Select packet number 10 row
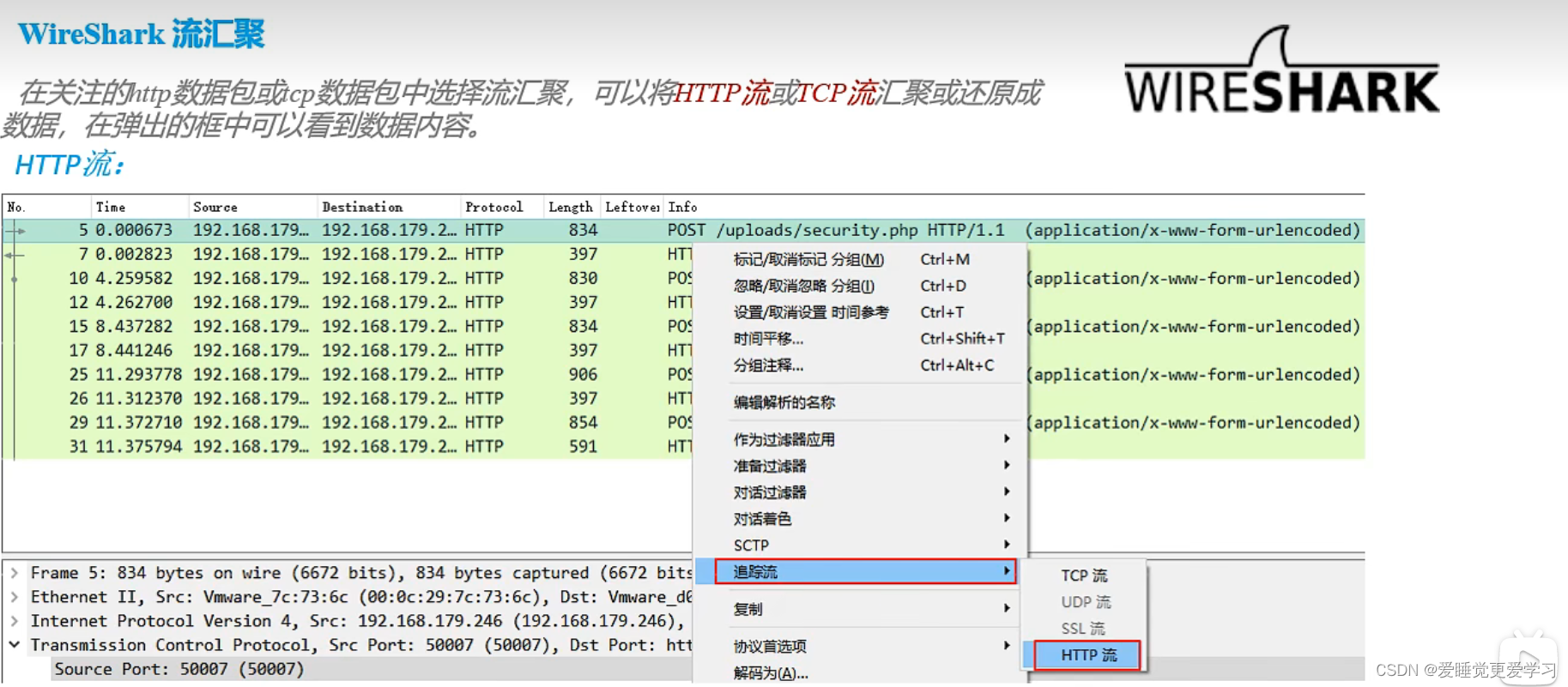The height and width of the screenshot is (687, 1568). [348, 278]
